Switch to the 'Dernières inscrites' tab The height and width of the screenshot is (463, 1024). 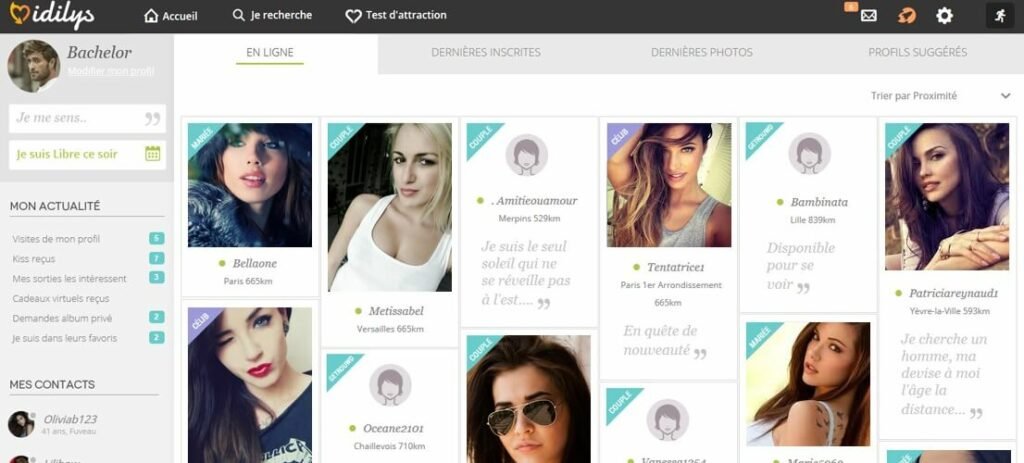pyautogui.click(x=486, y=52)
